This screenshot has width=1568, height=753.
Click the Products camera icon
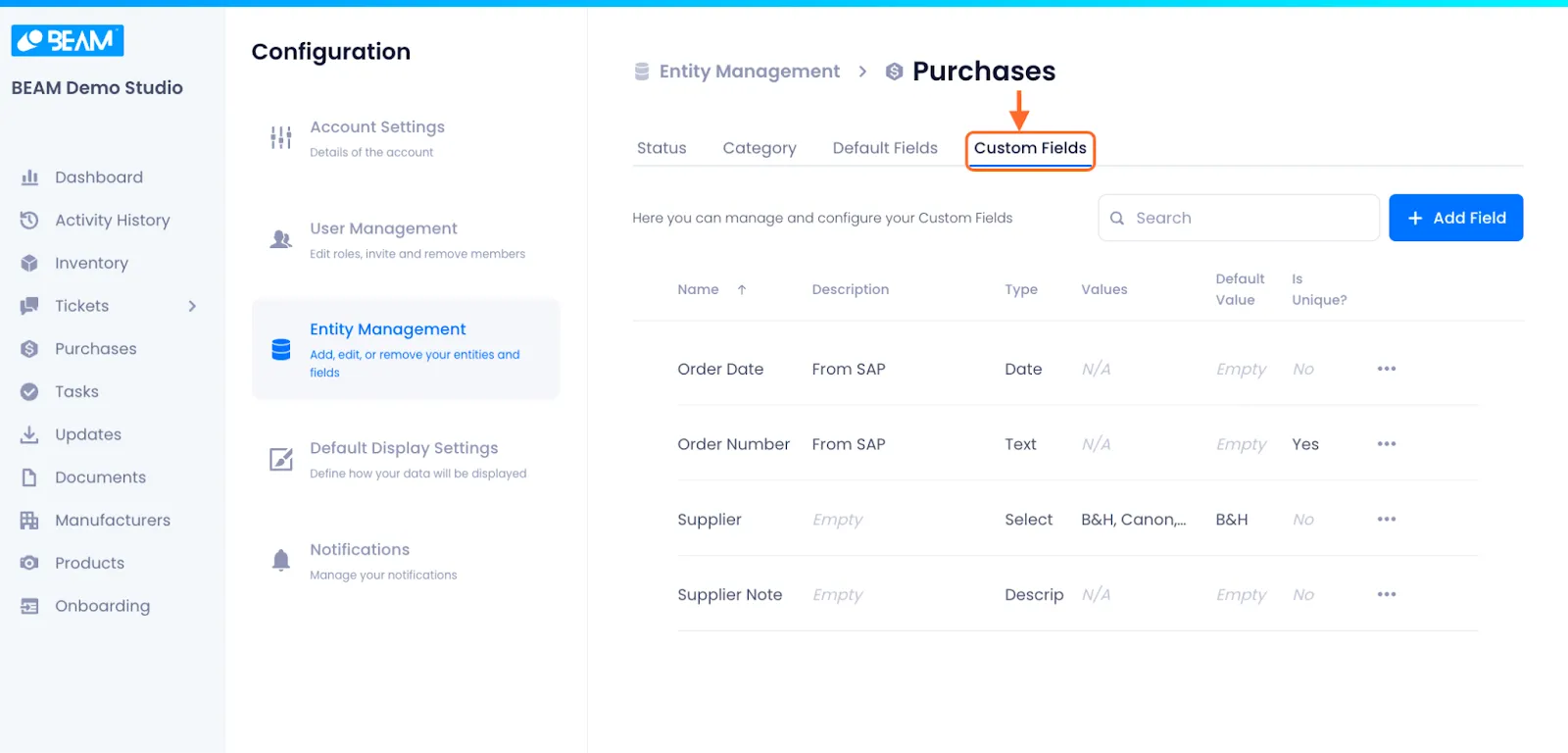click(x=29, y=563)
